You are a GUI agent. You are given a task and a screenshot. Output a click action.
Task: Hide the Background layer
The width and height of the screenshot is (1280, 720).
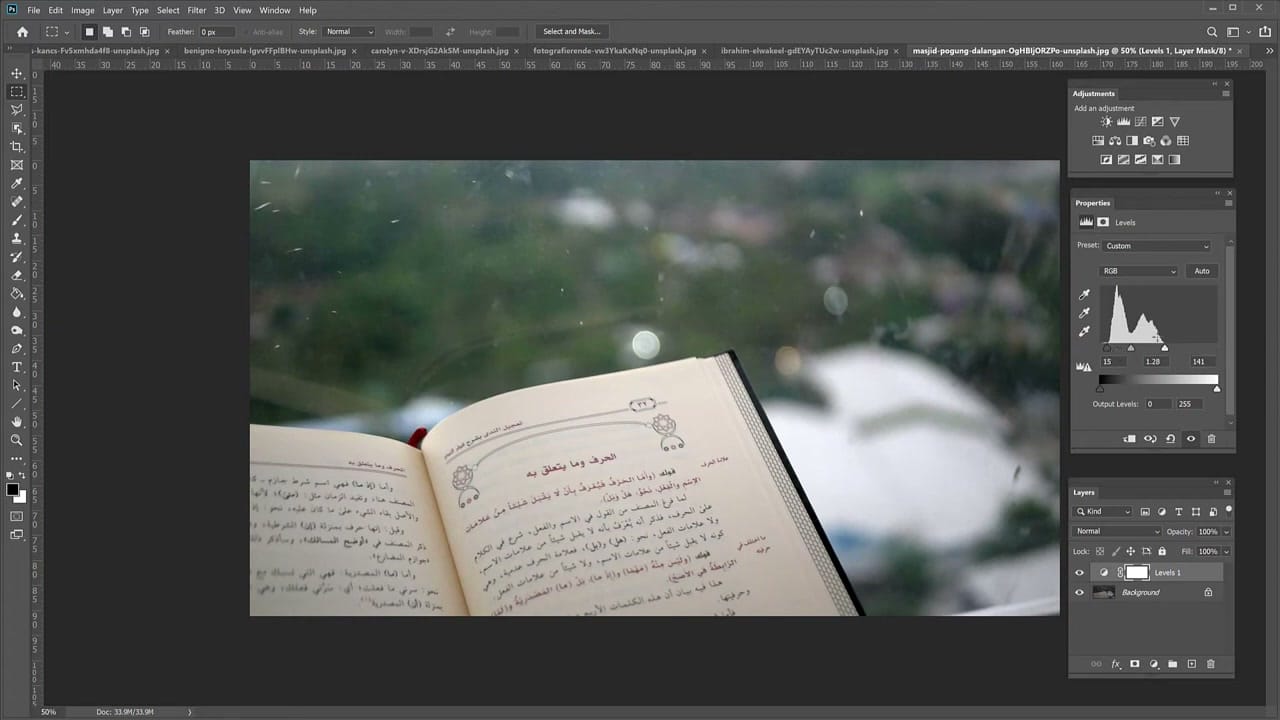[1079, 592]
